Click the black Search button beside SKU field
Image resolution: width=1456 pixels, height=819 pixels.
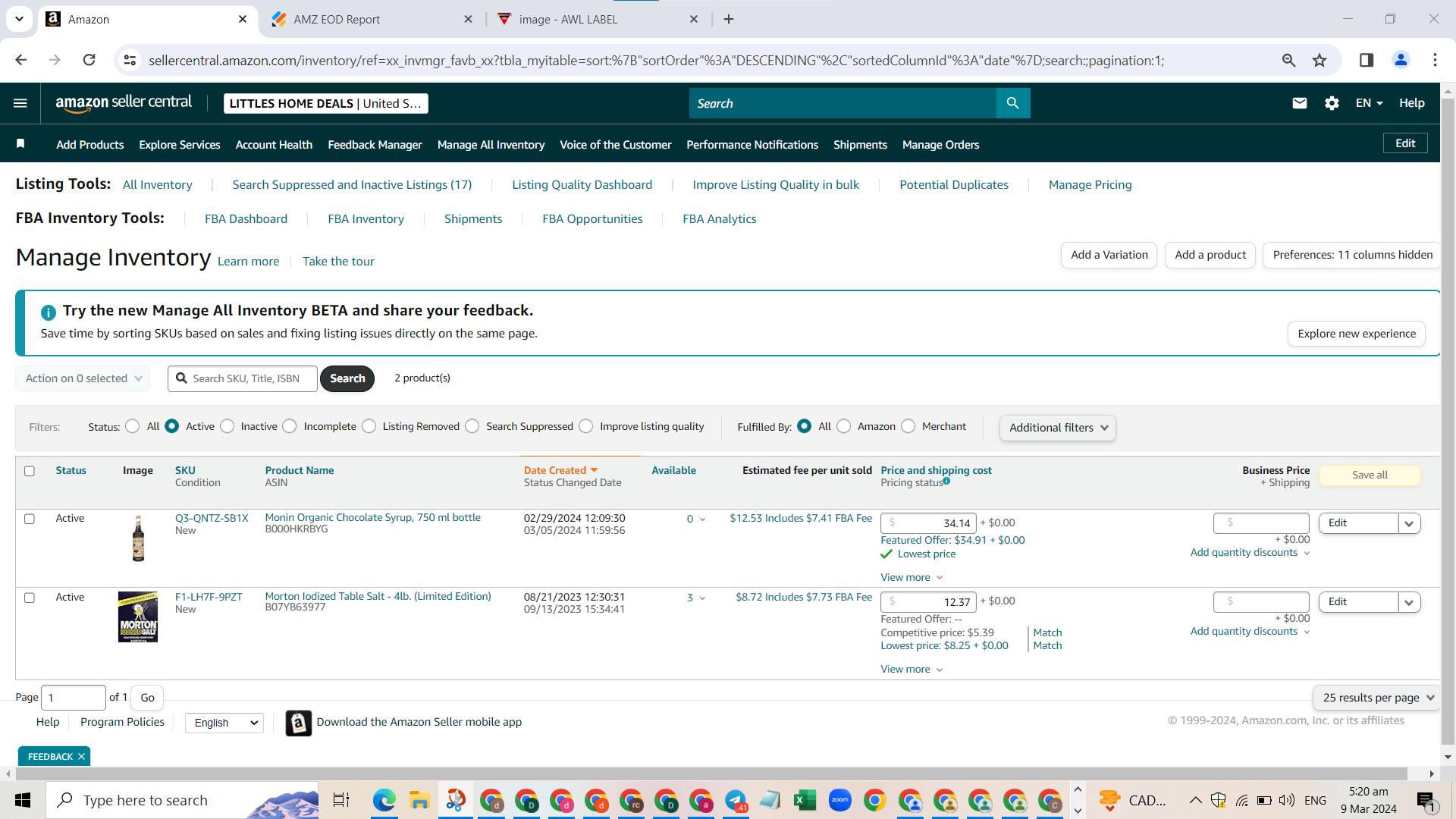tap(347, 378)
